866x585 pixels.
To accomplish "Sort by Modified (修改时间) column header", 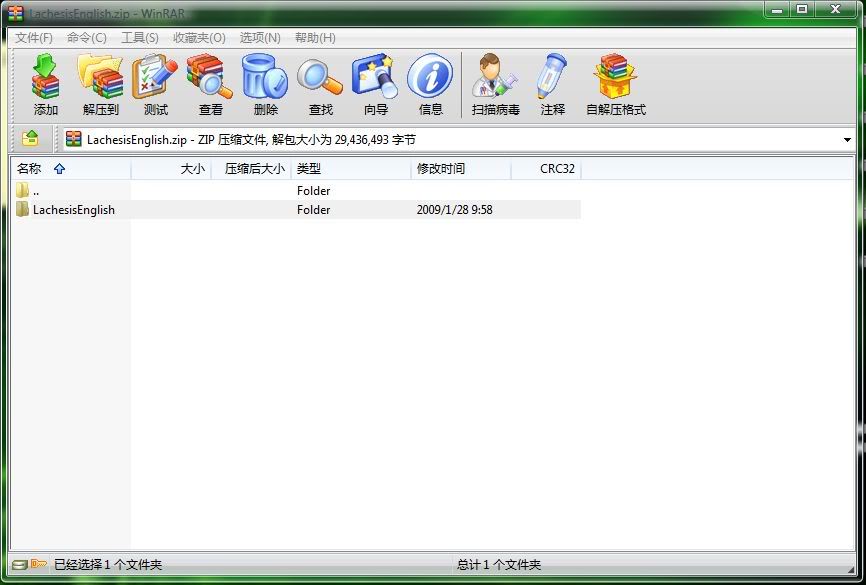I will click(461, 168).
